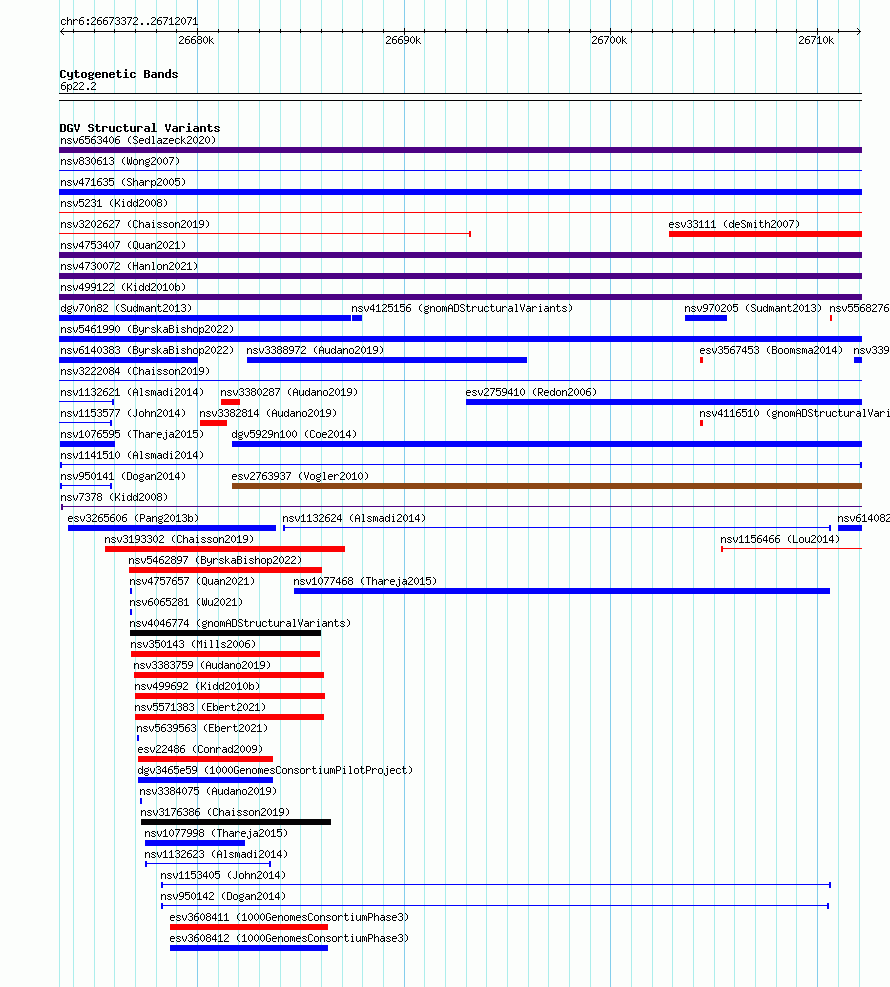Open nsv5461990 (ByrskaBishop2022) label

(147, 329)
